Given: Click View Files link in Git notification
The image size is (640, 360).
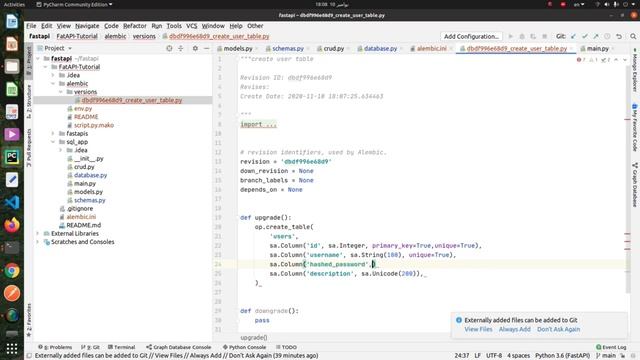Looking at the screenshot, I should pyautogui.click(x=478, y=329).
